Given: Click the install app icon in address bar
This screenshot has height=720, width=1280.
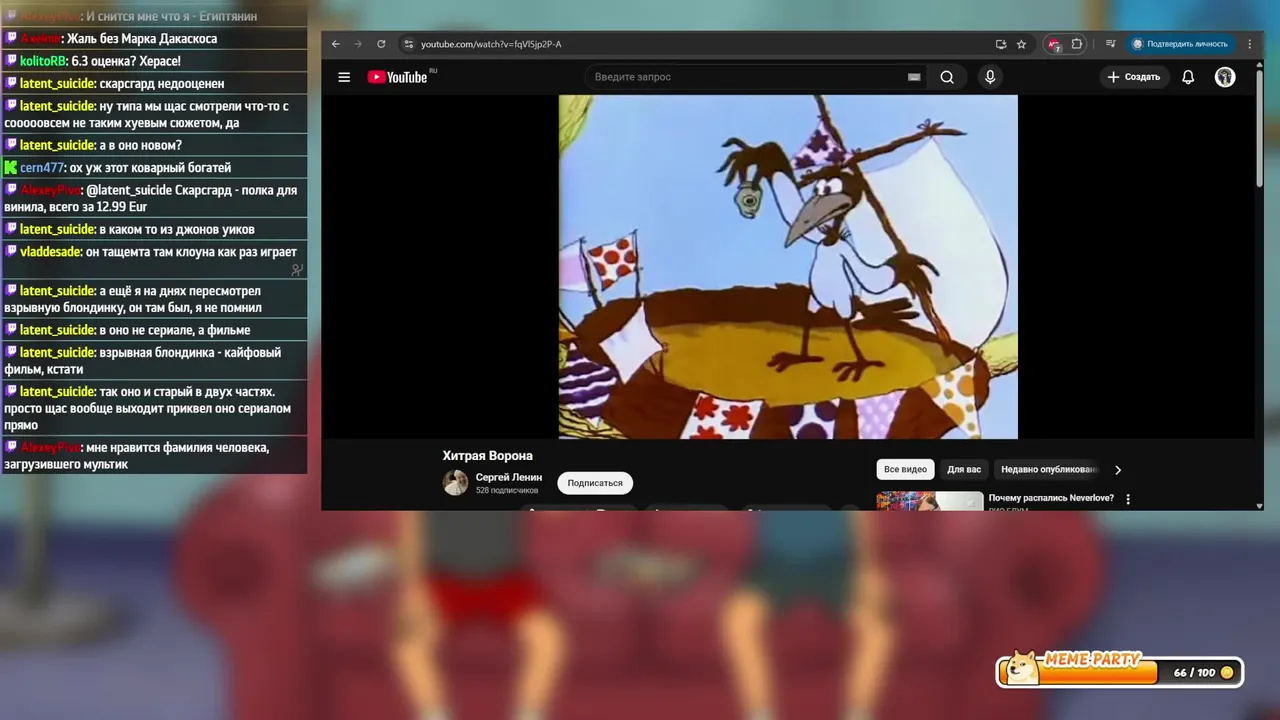Looking at the screenshot, I should pyautogui.click(x=1001, y=44).
